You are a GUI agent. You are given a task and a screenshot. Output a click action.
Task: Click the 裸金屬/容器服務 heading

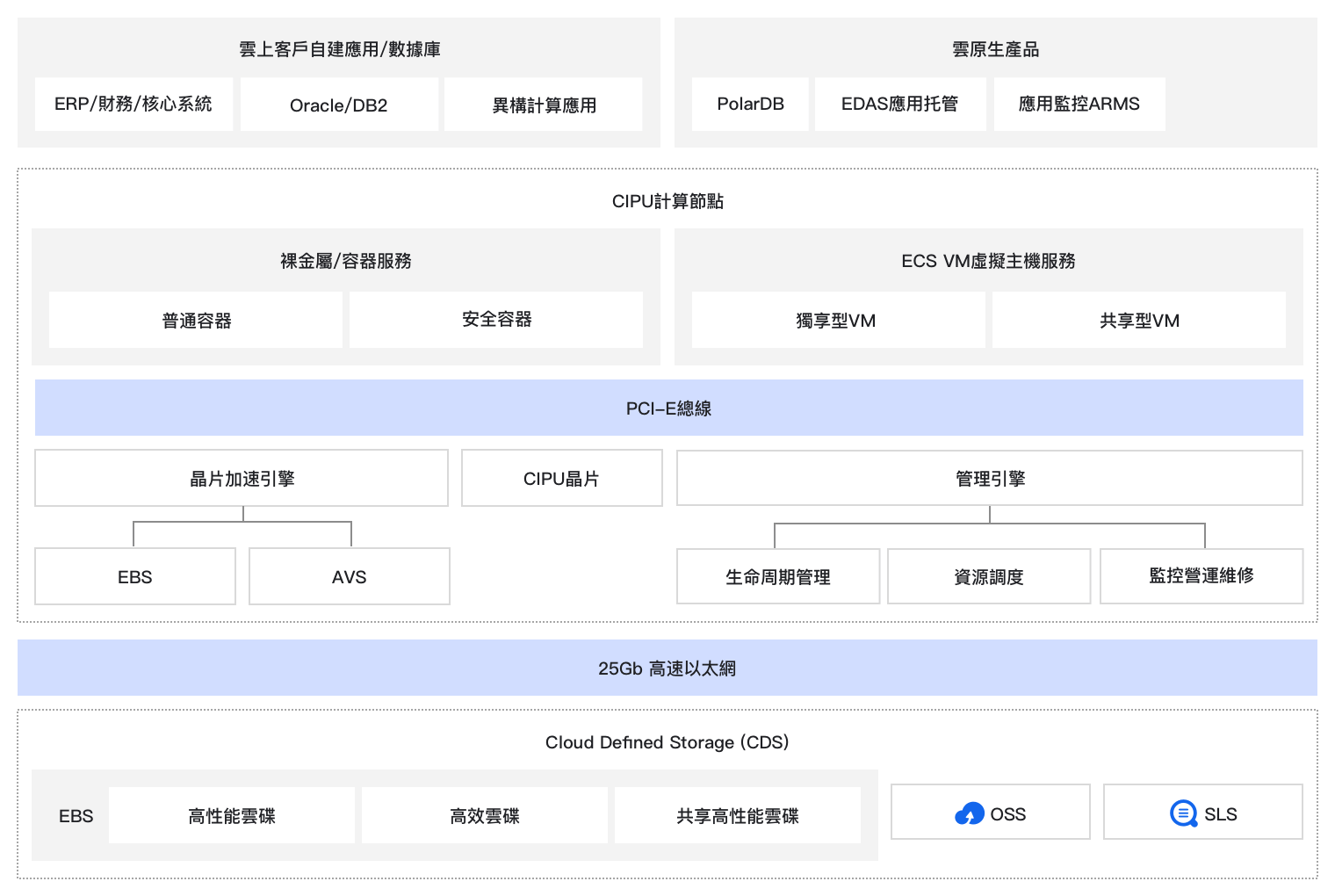346,261
